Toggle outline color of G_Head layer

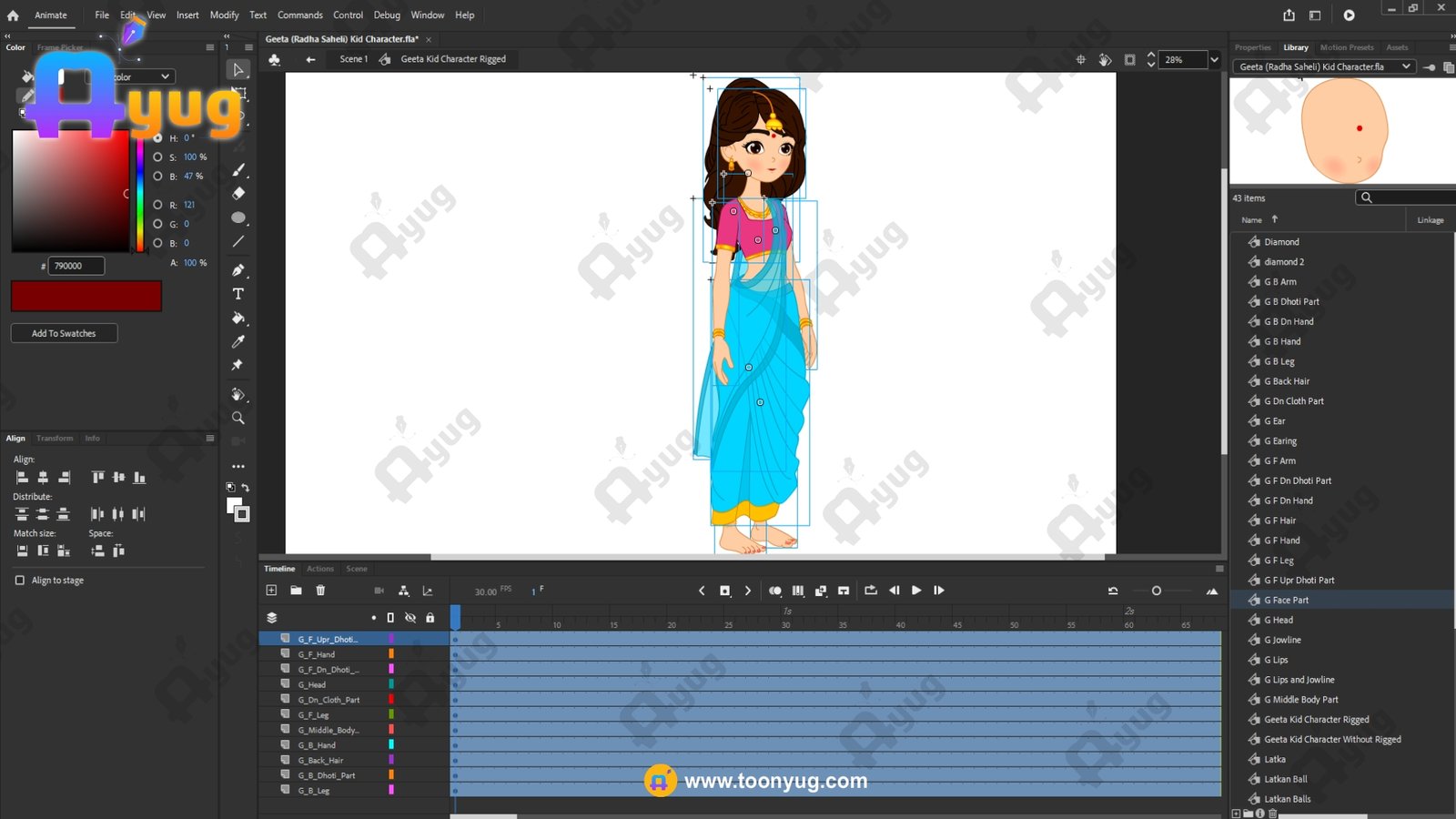click(x=391, y=684)
